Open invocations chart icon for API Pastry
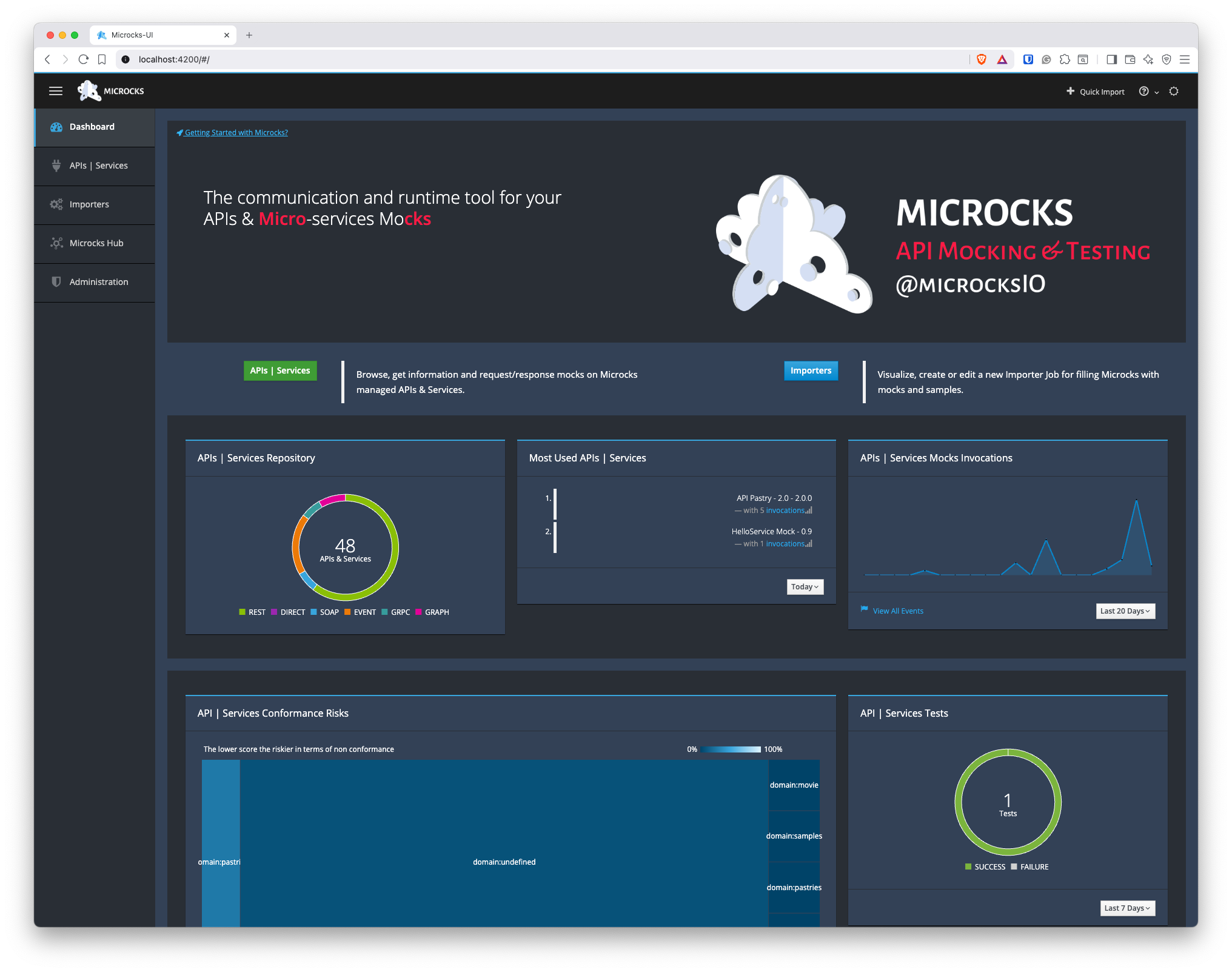This screenshot has width=1232, height=972. tap(809, 511)
